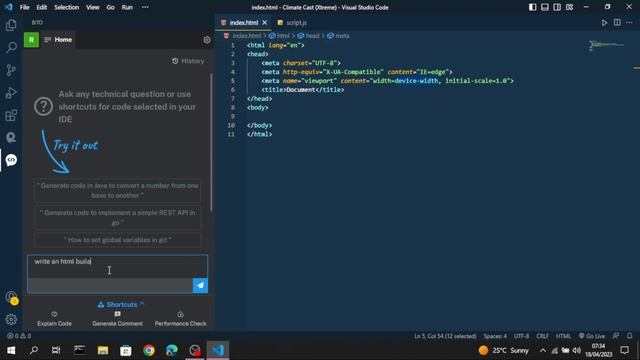640x360 pixels.
Task: Open Manage settings gear in activity bar
Action: tap(11, 320)
